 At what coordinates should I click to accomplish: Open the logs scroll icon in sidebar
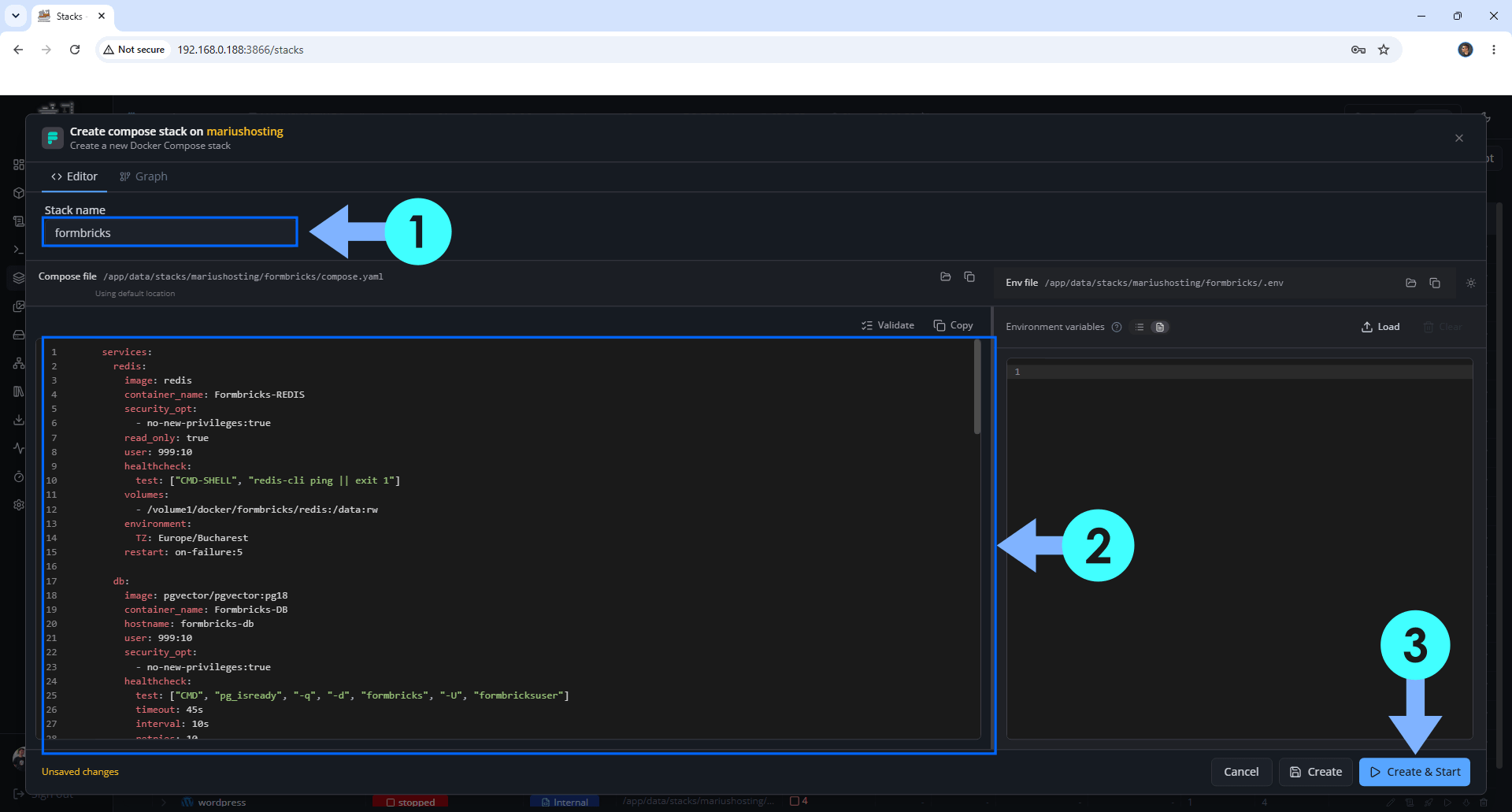click(18, 221)
